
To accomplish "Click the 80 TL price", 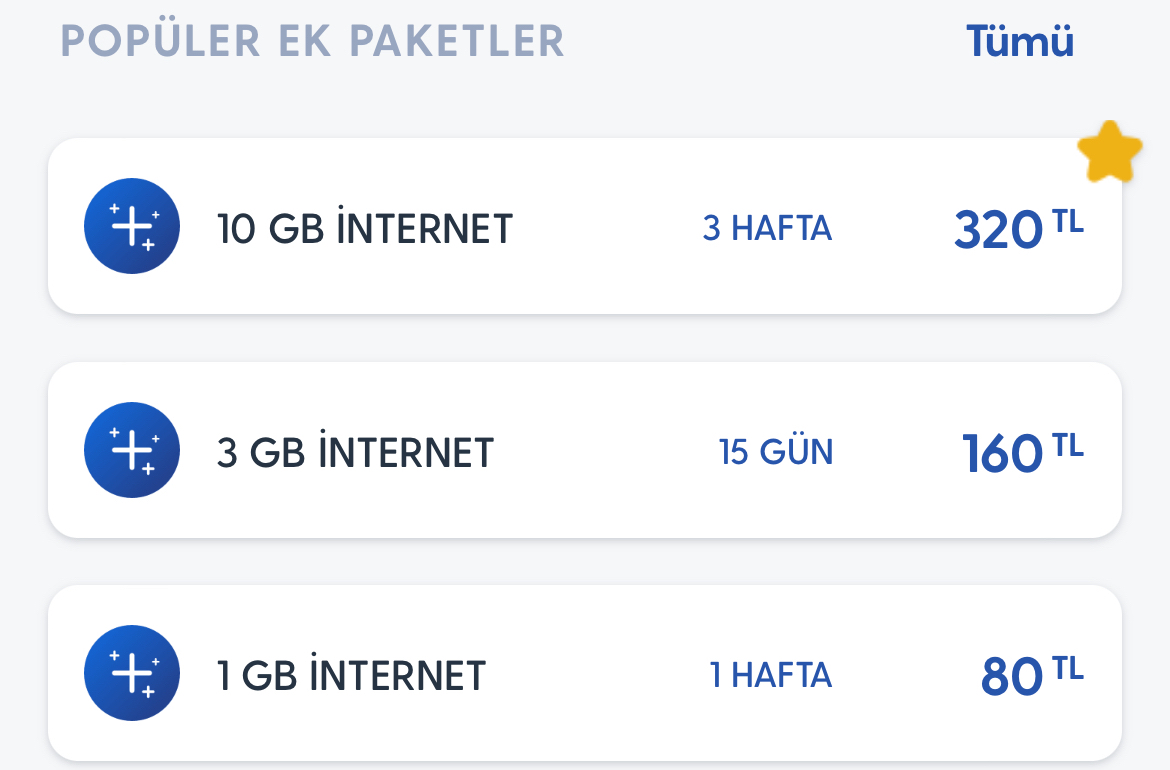I will [x=1032, y=675].
